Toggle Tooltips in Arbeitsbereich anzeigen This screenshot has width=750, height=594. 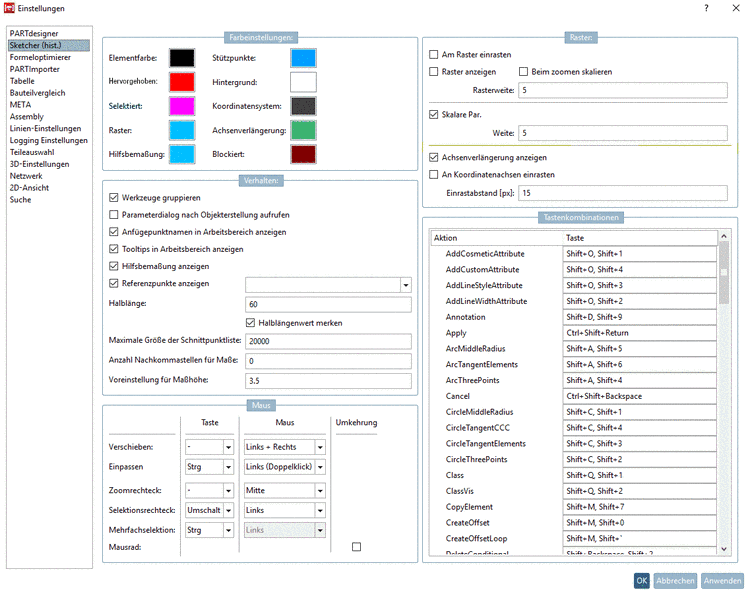pos(113,249)
